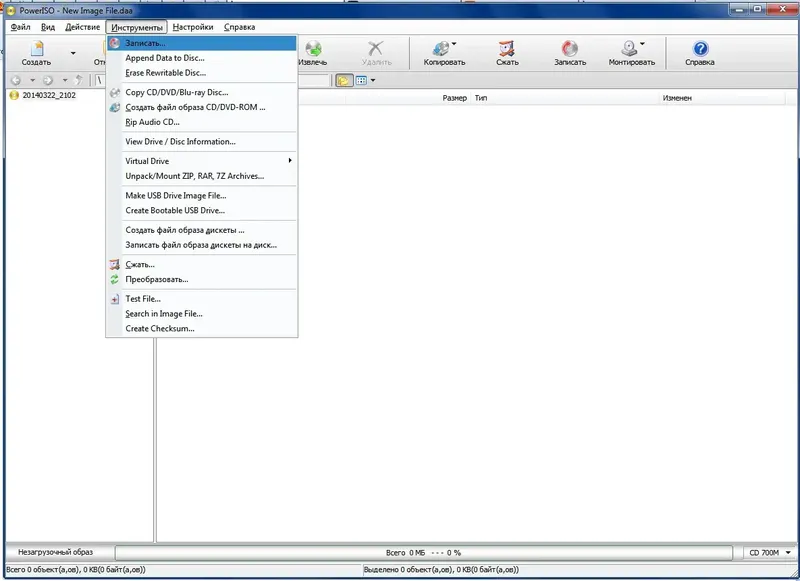Select Create Checksum... menu entry
Image resolution: width=800 pixels, height=581 pixels.
coord(202,329)
